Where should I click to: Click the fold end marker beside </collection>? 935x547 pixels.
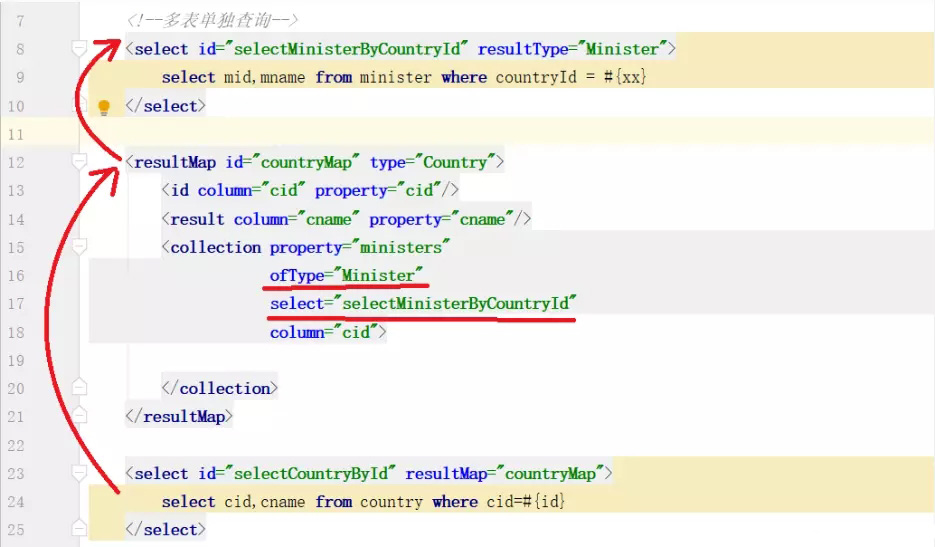[79, 387]
